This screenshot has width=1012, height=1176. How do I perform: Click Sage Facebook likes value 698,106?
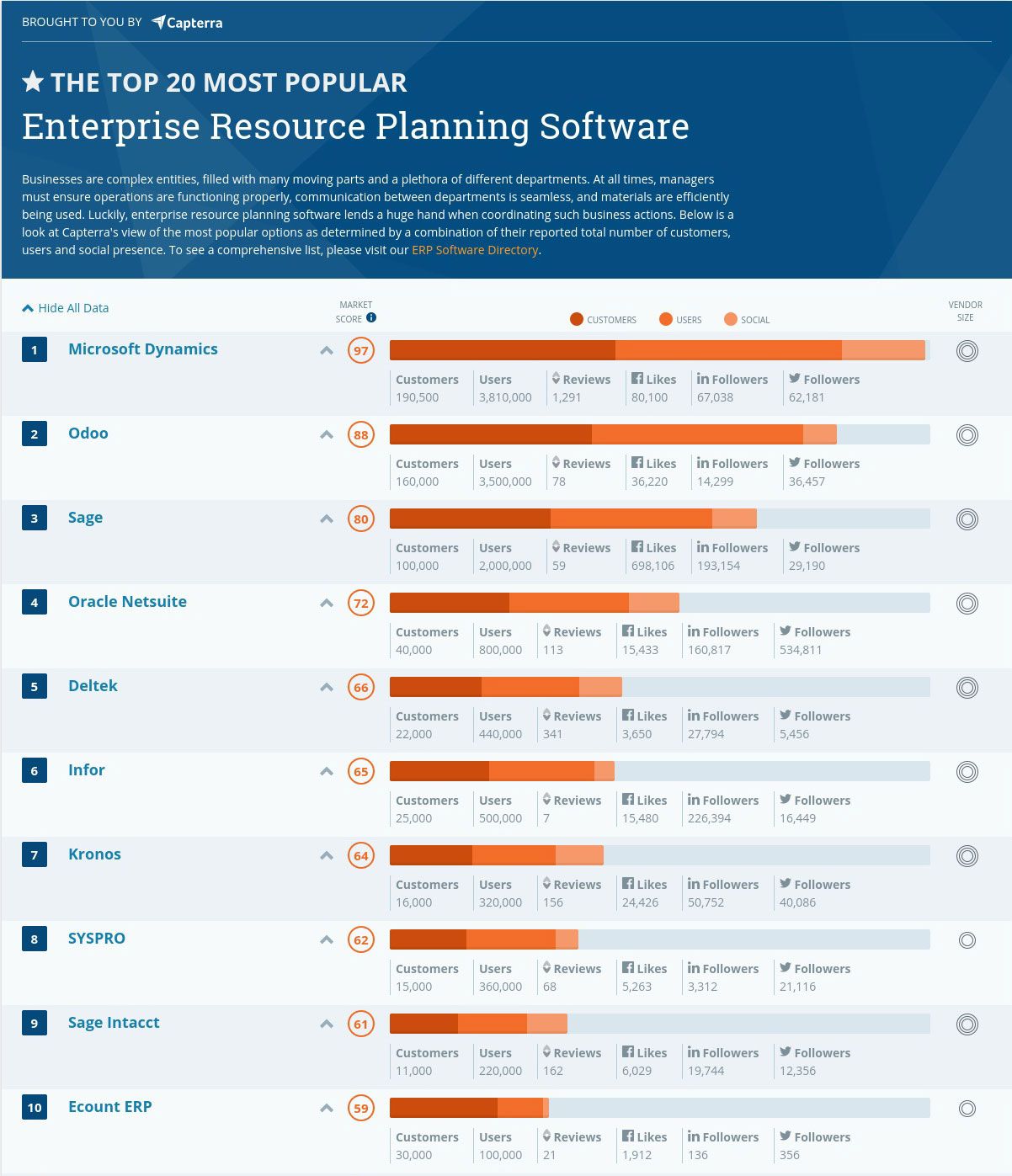coord(653,566)
